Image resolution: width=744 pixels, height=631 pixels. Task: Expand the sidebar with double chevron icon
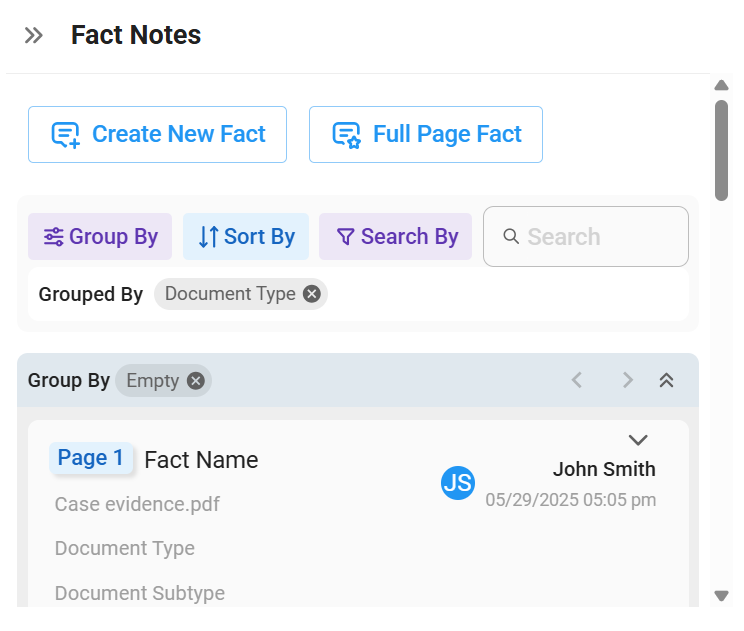coord(34,36)
